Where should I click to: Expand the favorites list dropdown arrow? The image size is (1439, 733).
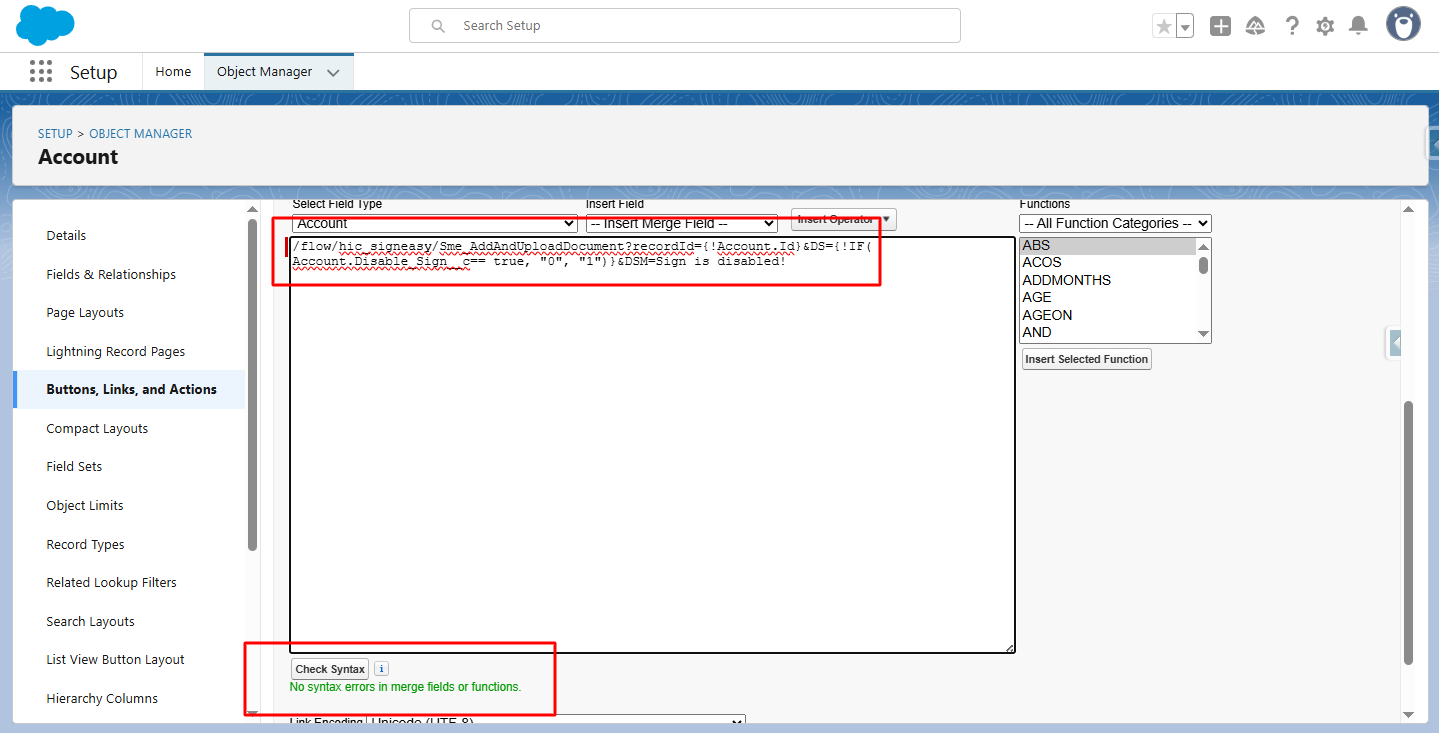(x=1185, y=27)
